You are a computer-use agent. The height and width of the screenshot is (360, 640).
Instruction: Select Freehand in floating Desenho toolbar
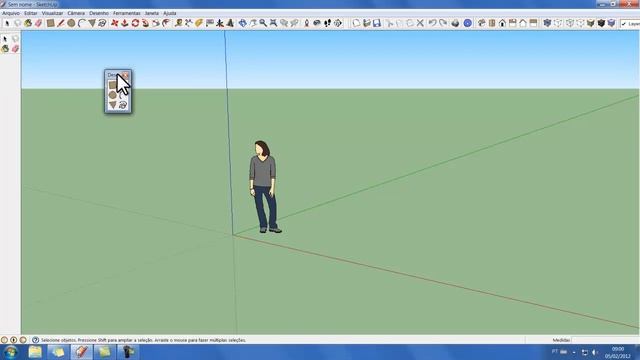tap(123, 105)
